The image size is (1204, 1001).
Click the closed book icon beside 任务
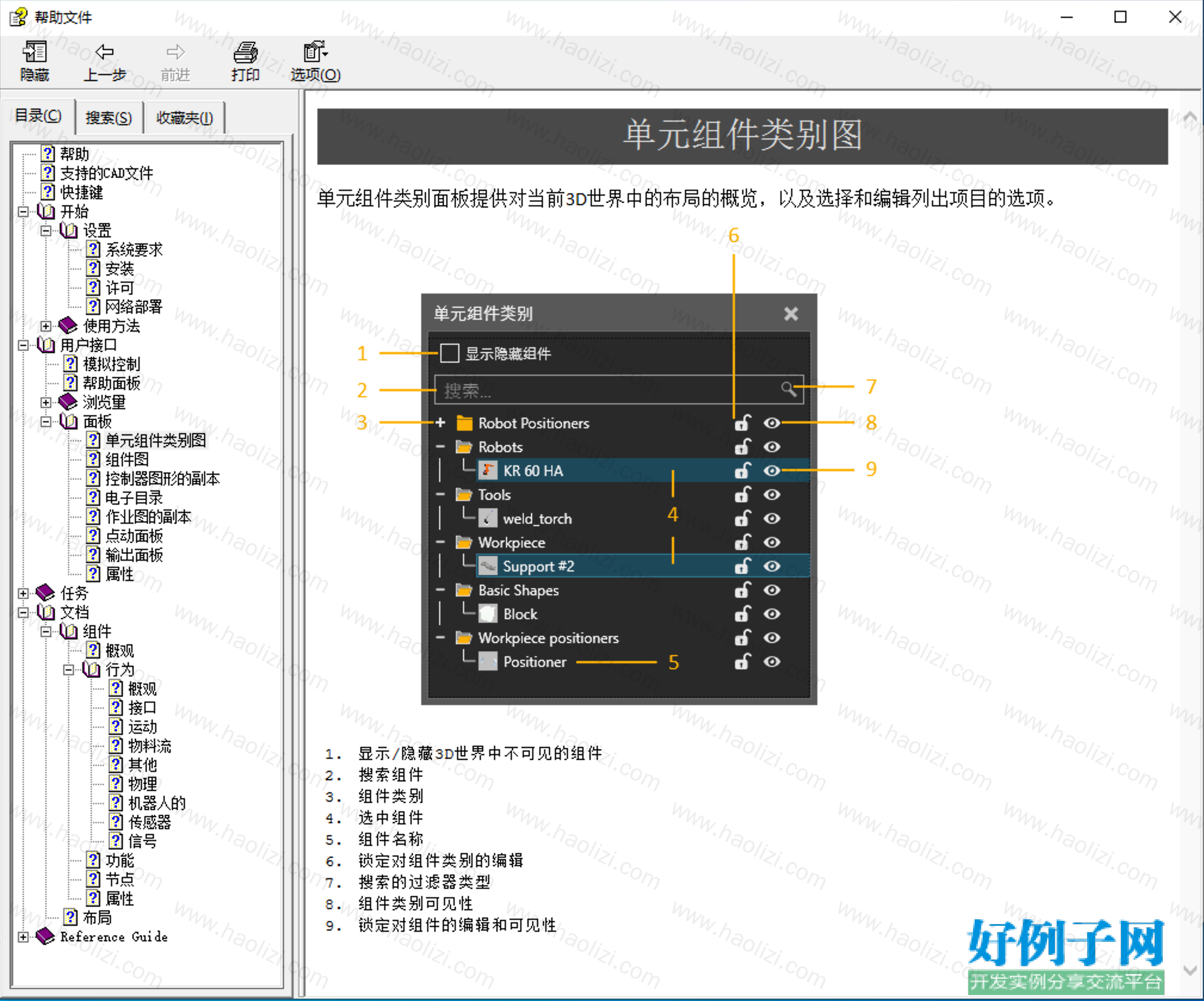45,592
